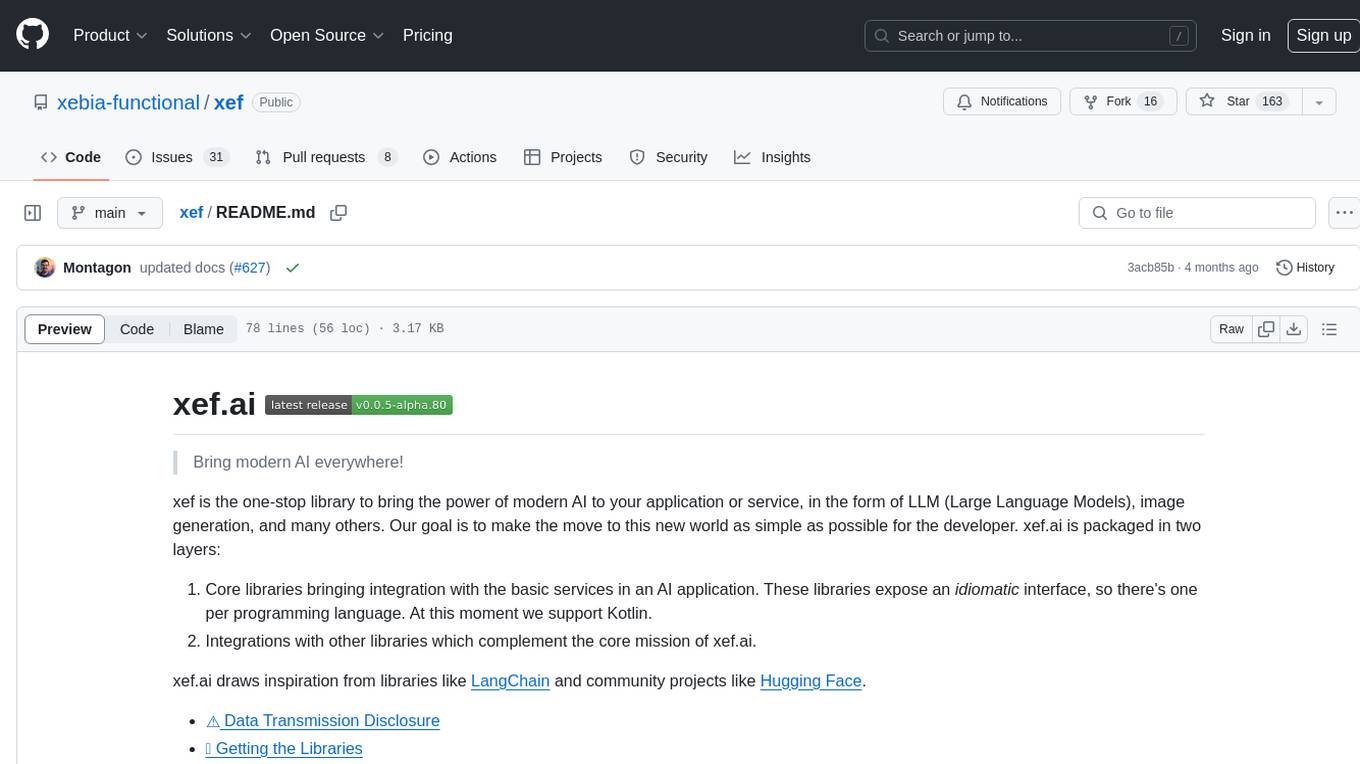Screen dimensions: 1360x764
Task: Go to Pricing page
Action: click(x=427, y=35)
